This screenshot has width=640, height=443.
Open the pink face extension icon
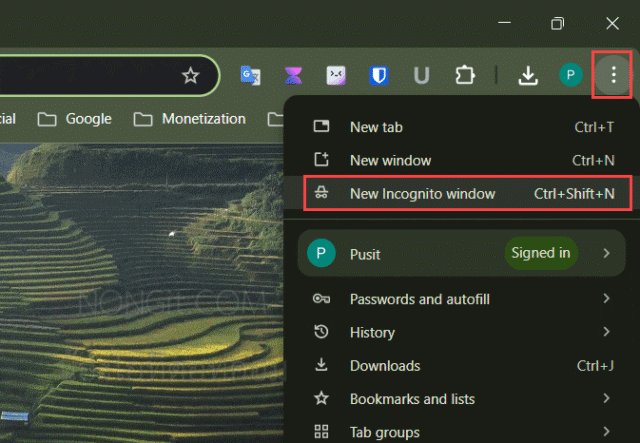(x=336, y=76)
